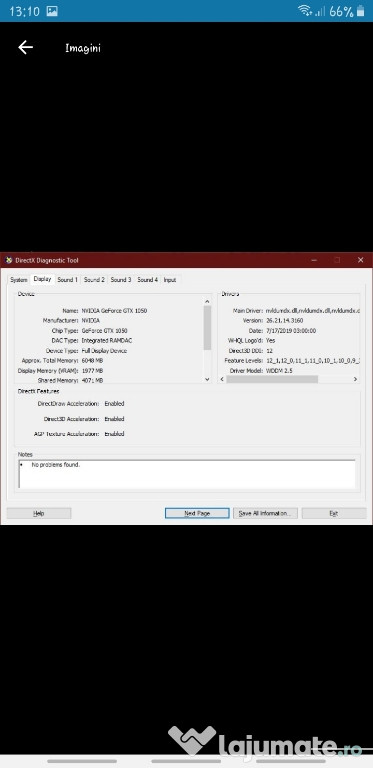Image resolution: width=373 pixels, height=768 pixels.
Task: Open the Sound 2 tab
Action: [94, 280]
